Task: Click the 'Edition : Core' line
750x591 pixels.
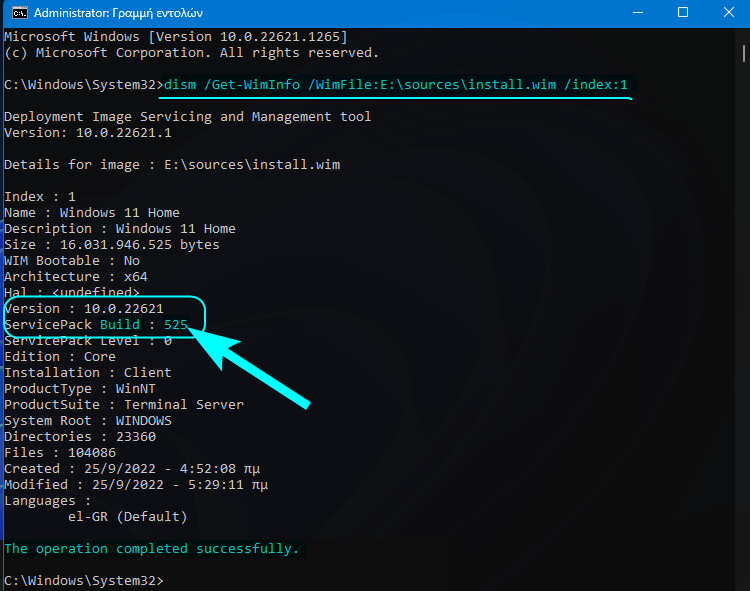Action: 60,357
